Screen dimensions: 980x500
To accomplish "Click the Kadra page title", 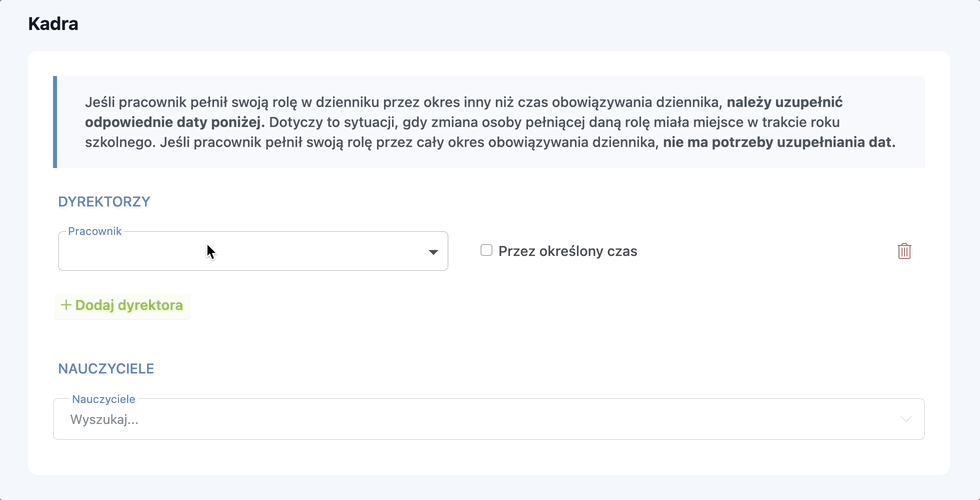I will 53,24.
